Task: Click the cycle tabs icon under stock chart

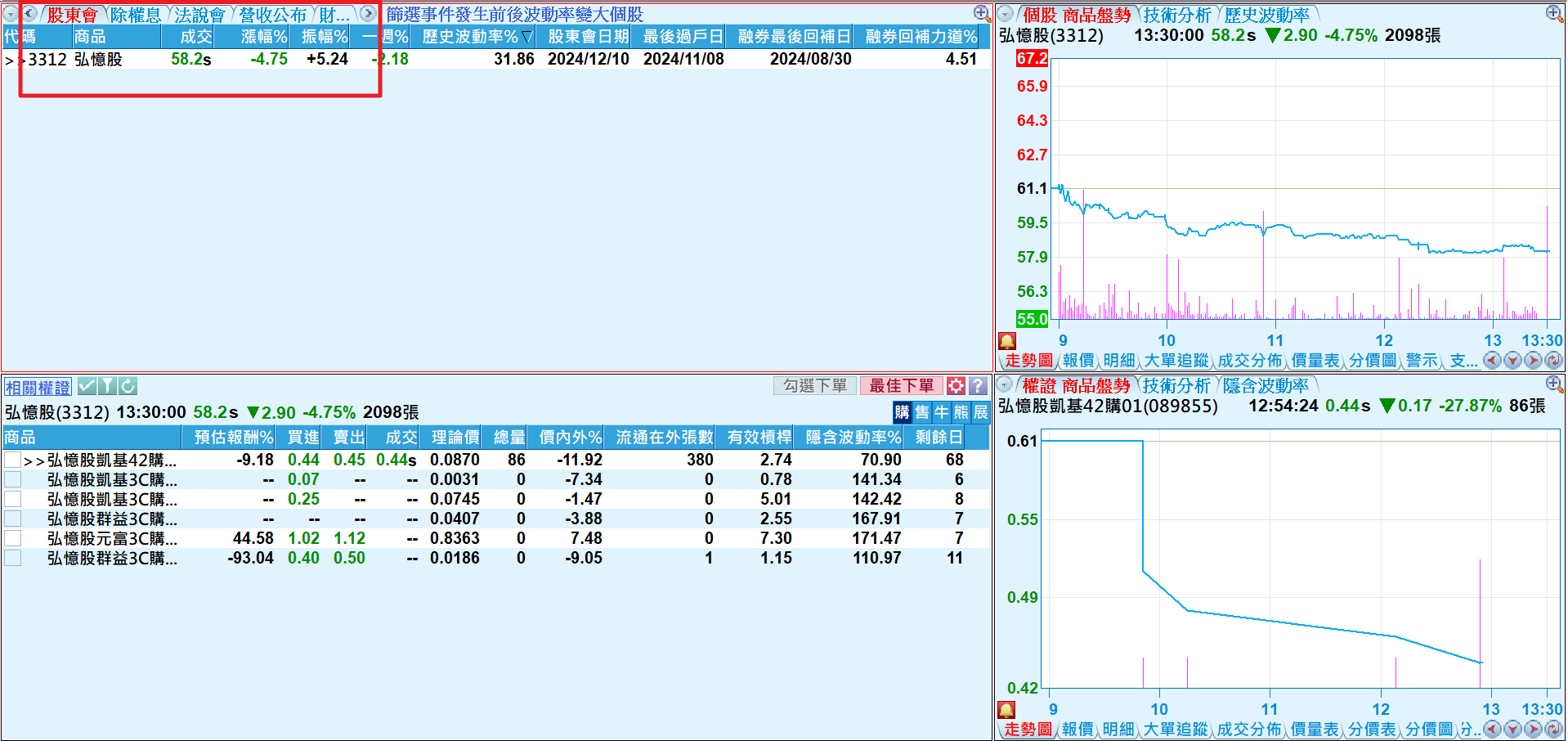Action: [1553, 361]
